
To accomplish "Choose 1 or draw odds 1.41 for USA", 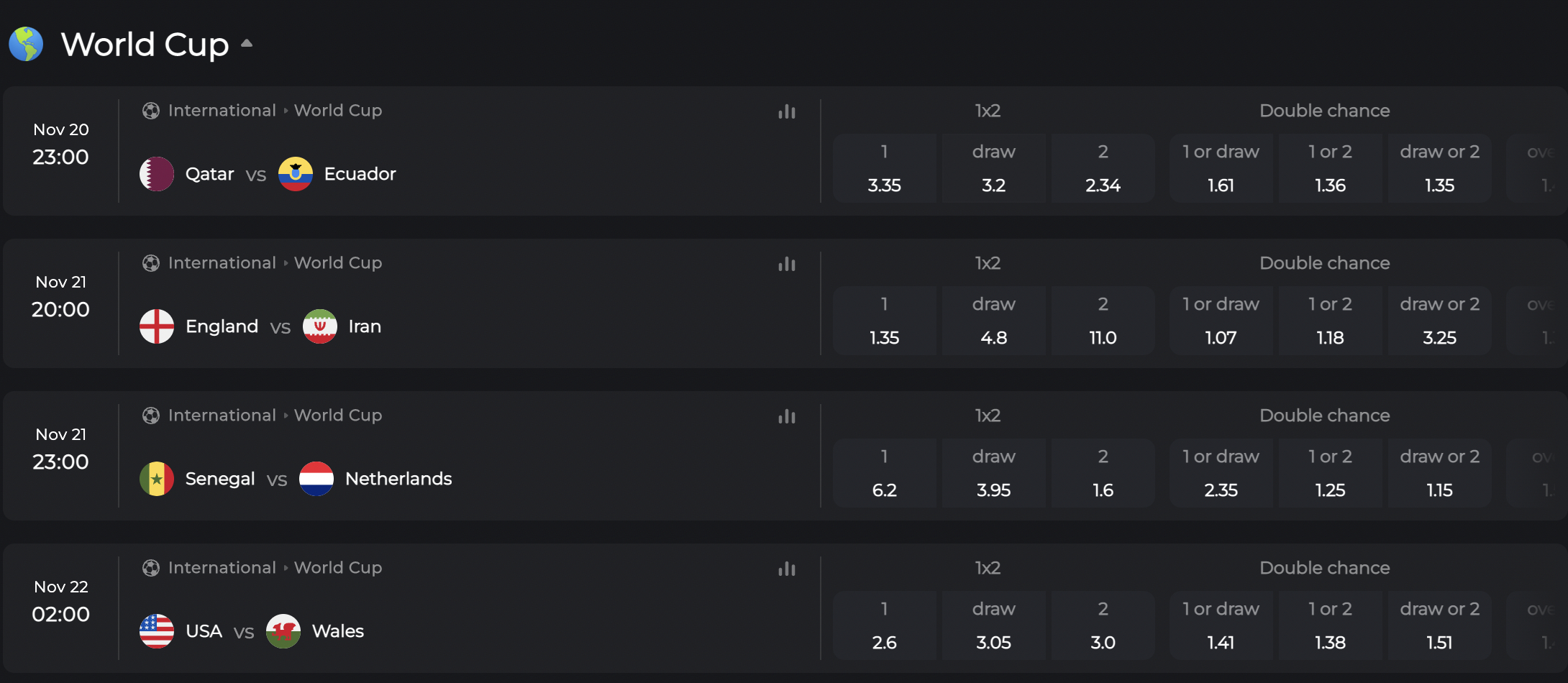I will pos(1221,625).
